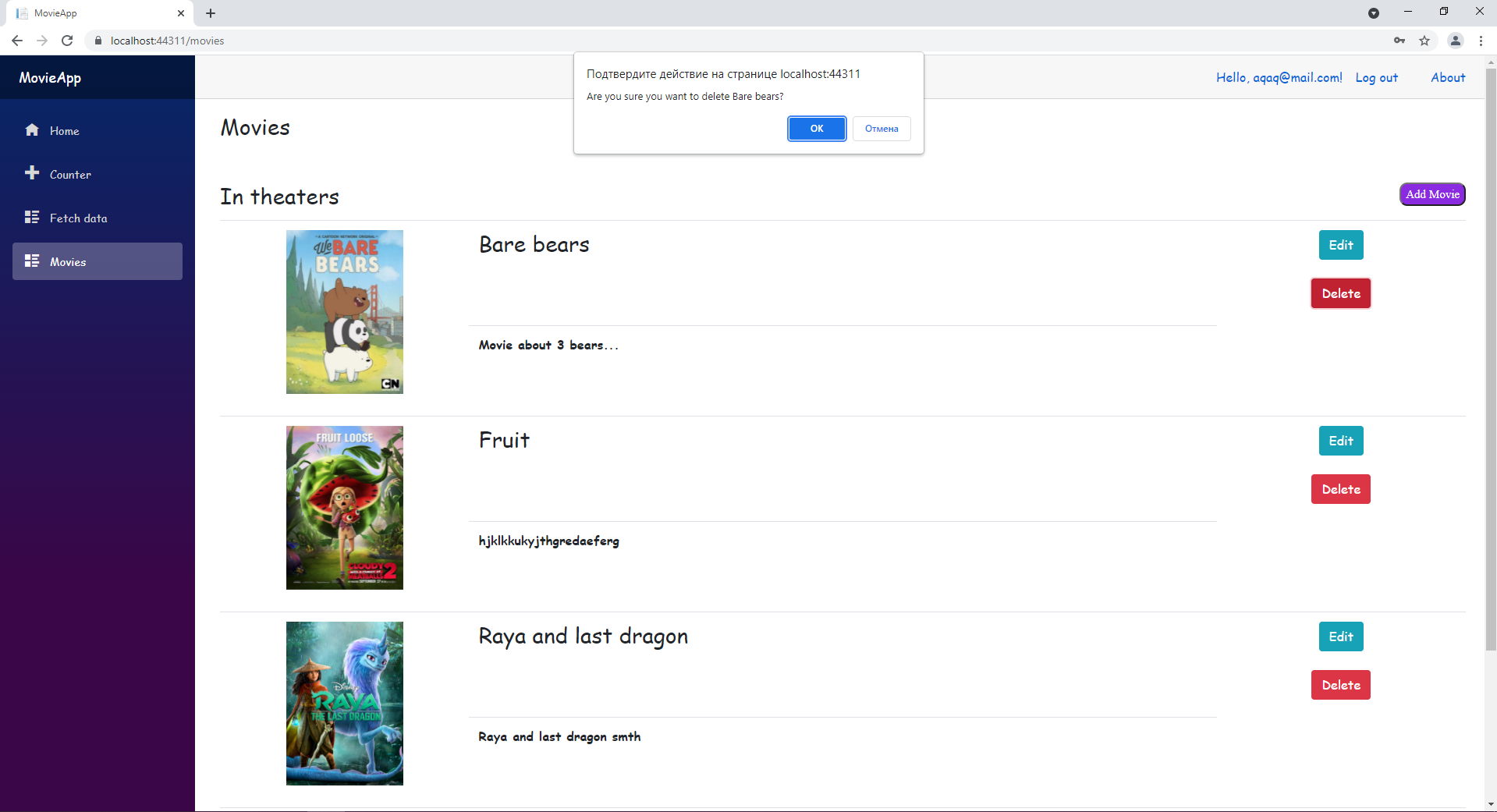Viewport: 1497px width, 812px height.
Task: Click the browser forward arrow
Action: pyautogui.click(x=42, y=41)
